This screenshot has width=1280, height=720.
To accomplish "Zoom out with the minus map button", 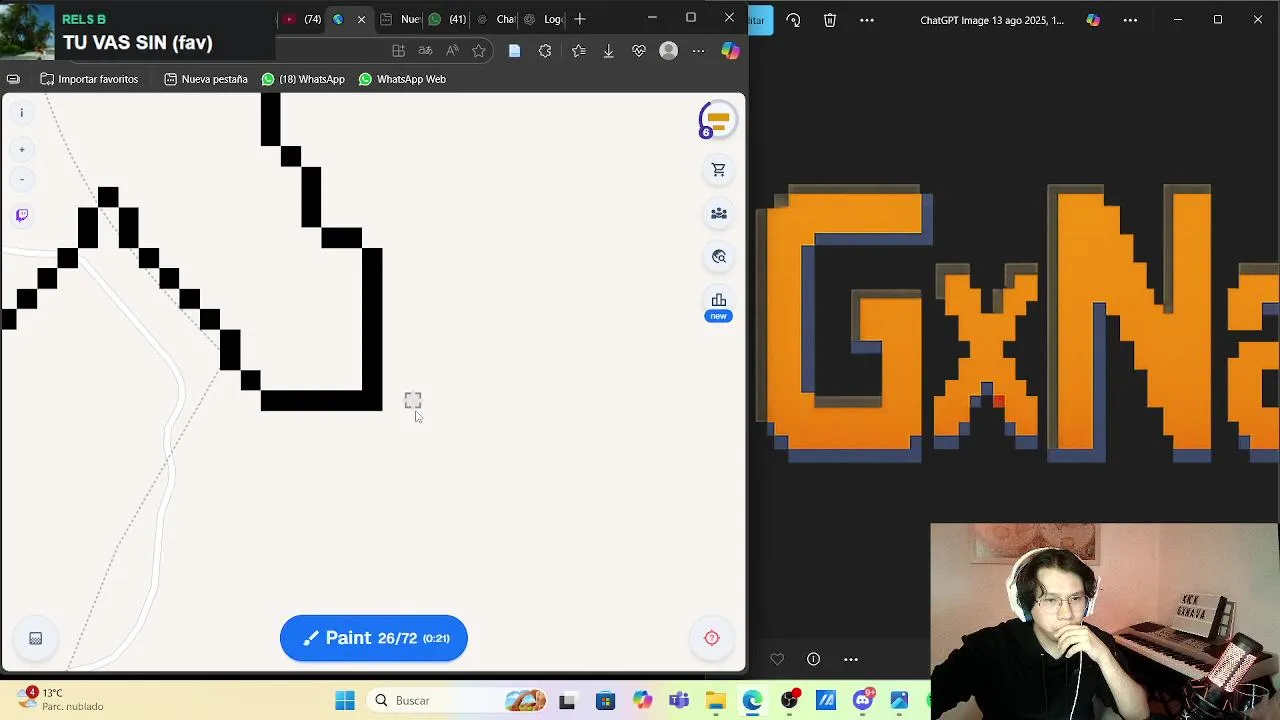I will tap(21, 180).
